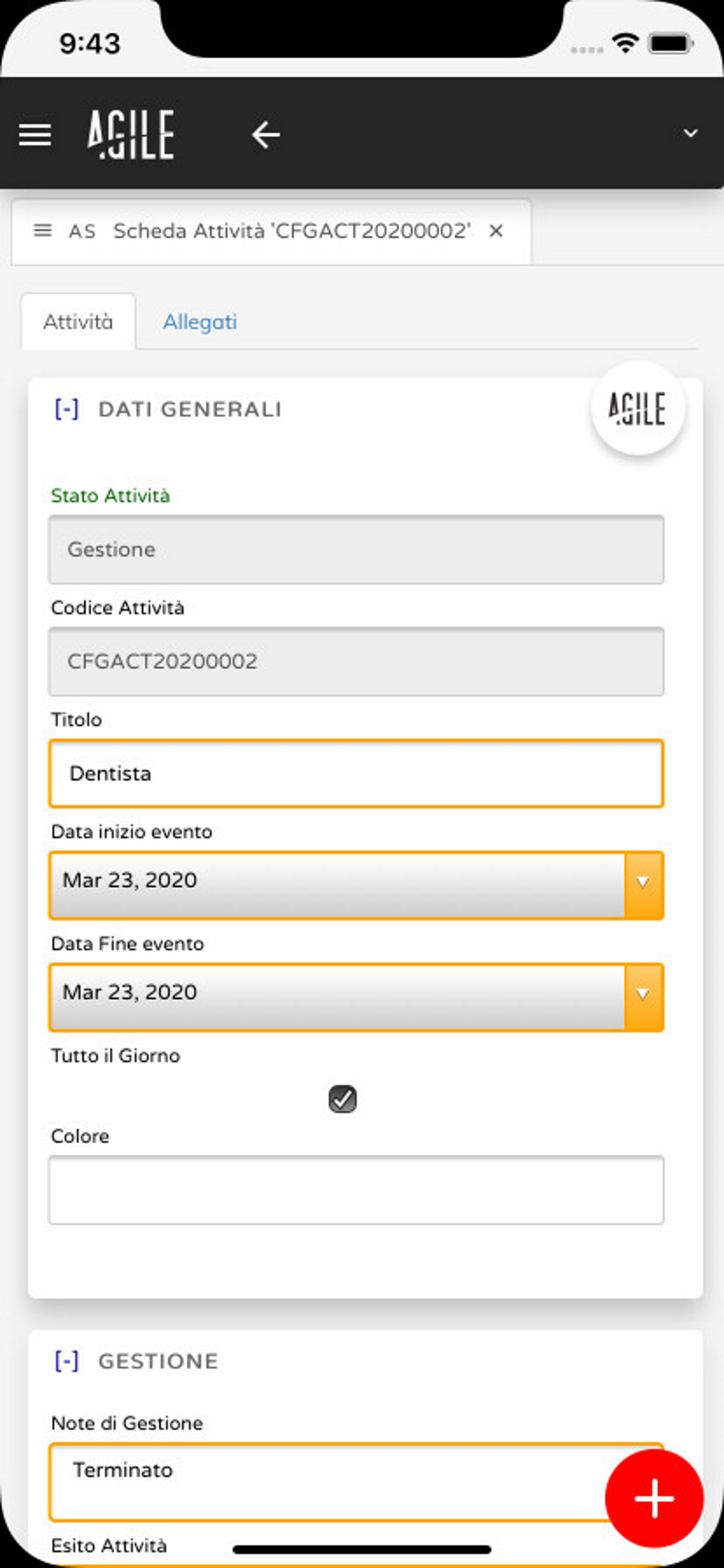
Task: Switch to the Allegati tab
Action: coord(199,321)
